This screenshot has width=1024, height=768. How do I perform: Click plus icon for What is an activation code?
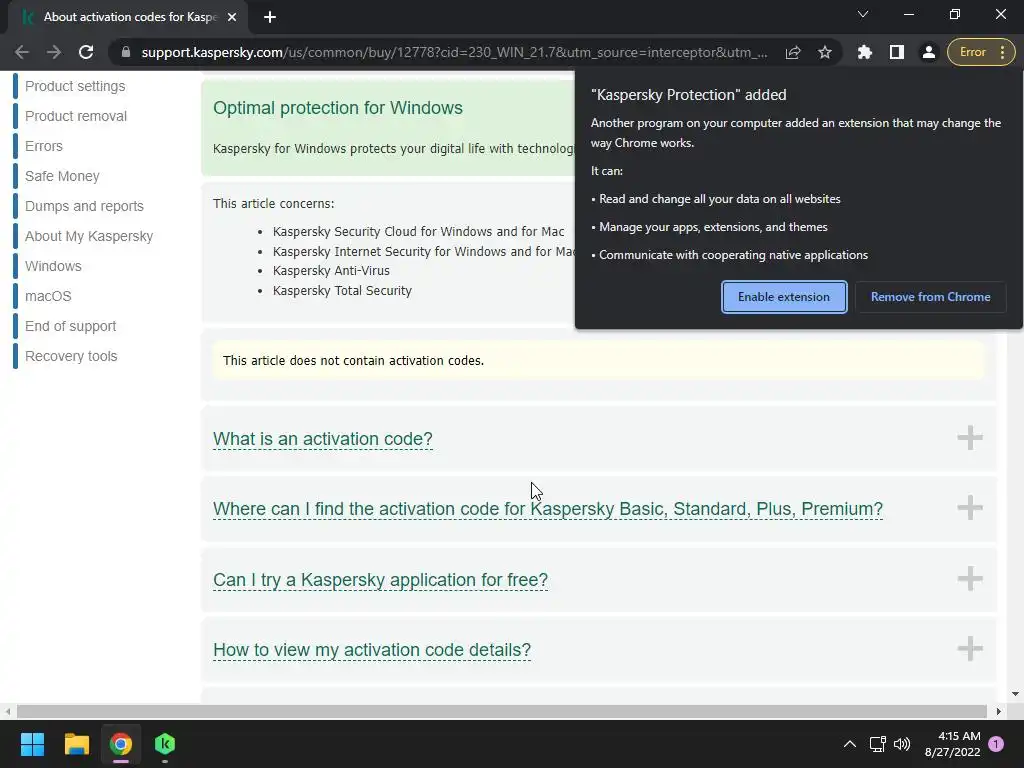point(970,438)
